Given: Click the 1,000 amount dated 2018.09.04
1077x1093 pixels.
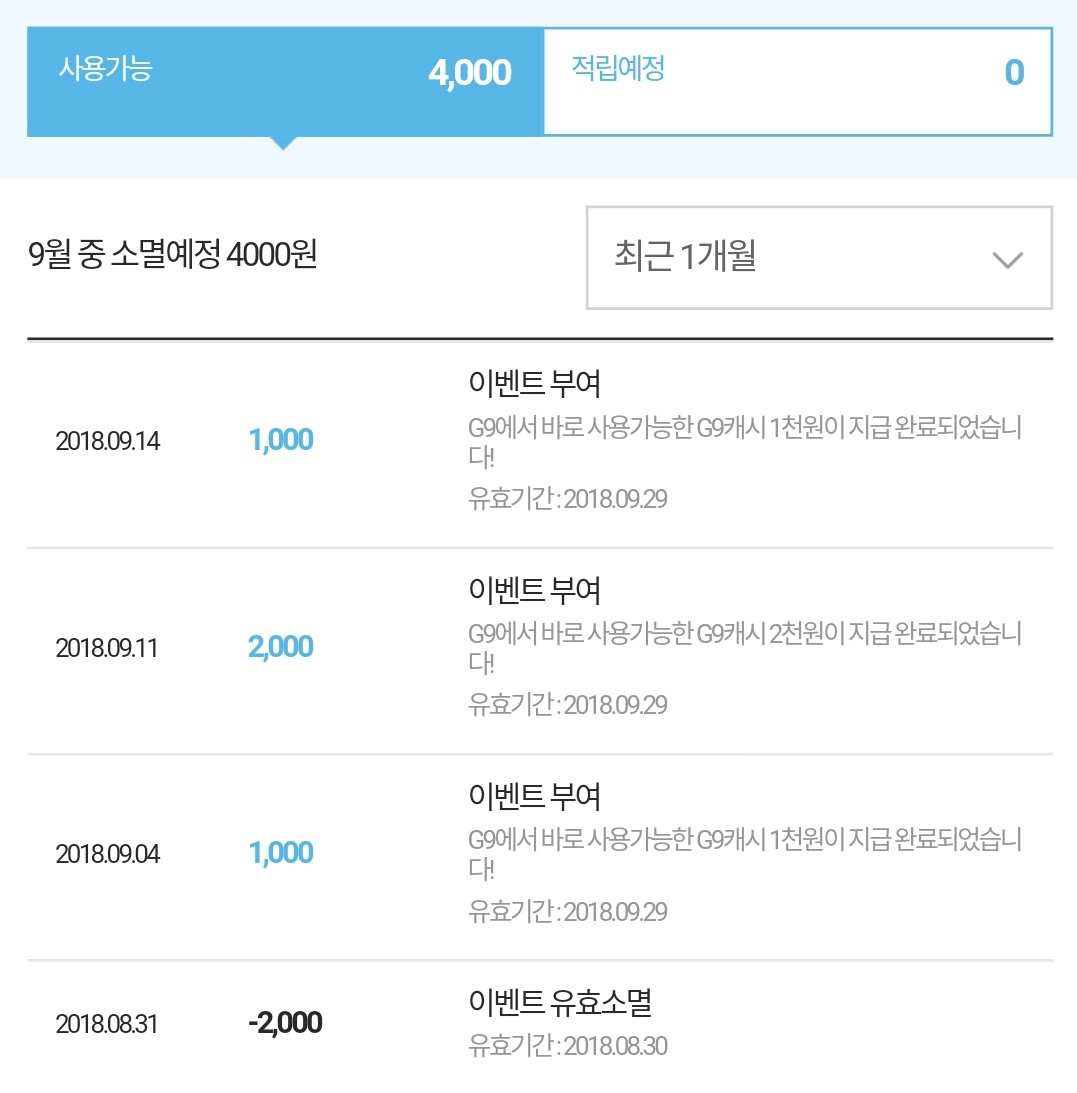Looking at the screenshot, I should click(280, 853).
